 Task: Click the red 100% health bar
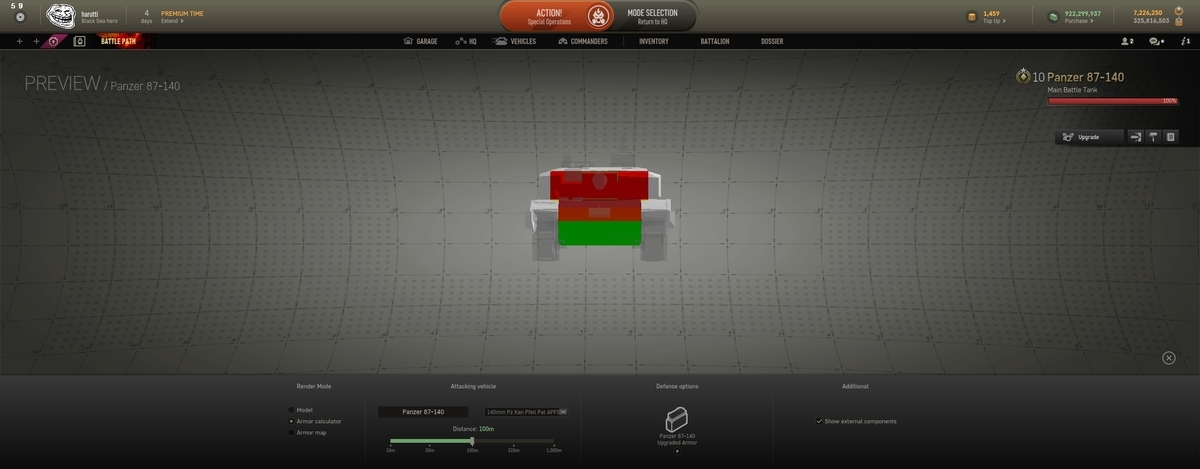[x=1112, y=101]
